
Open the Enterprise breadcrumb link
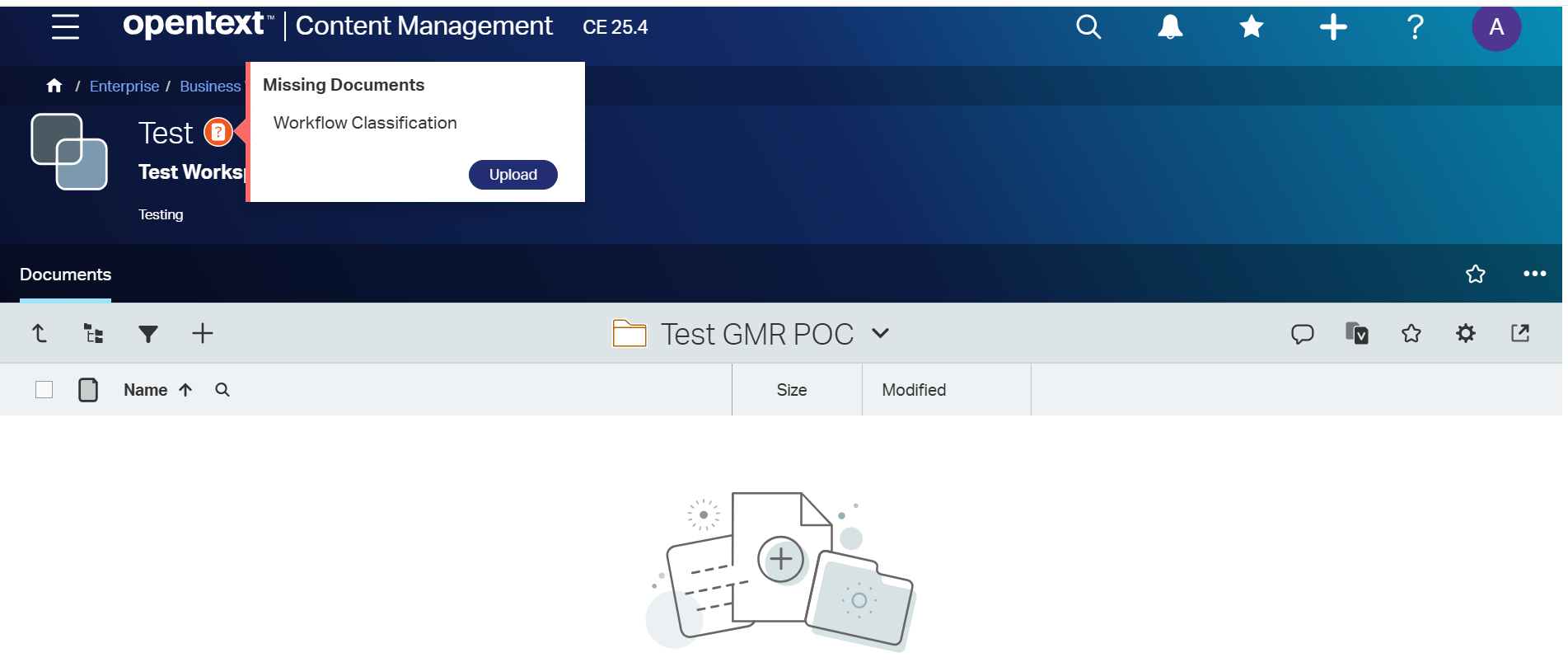[x=124, y=86]
